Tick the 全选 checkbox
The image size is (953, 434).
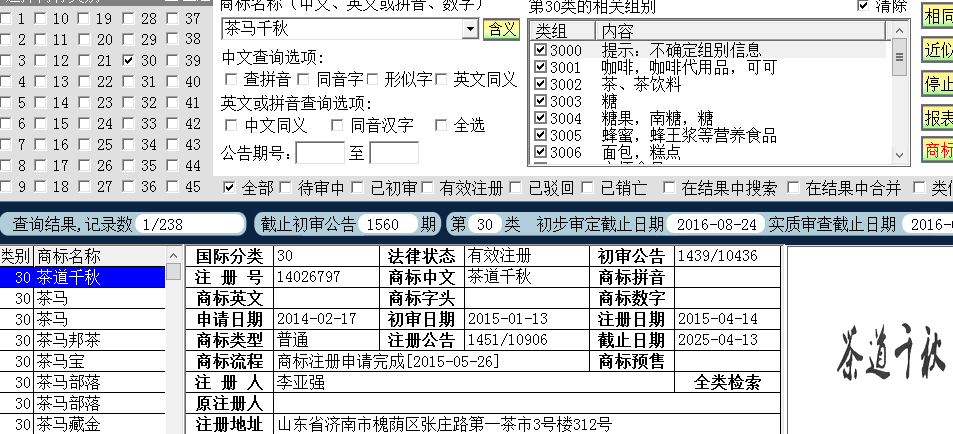pos(441,125)
